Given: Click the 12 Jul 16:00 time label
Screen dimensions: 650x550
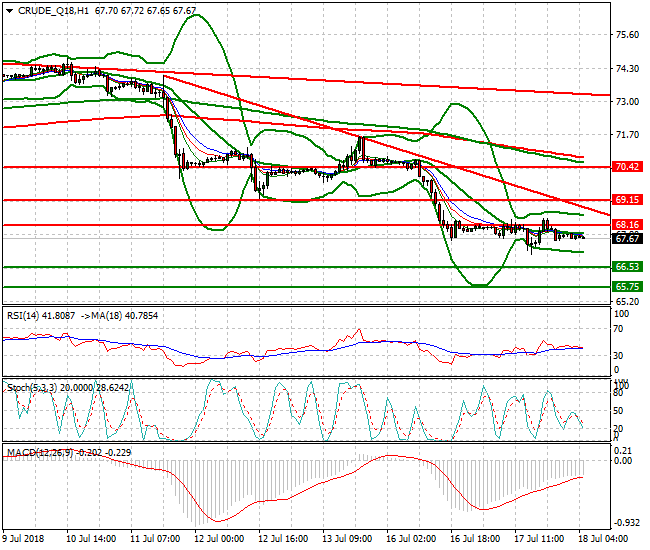Looking at the screenshot, I should click(x=283, y=539).
